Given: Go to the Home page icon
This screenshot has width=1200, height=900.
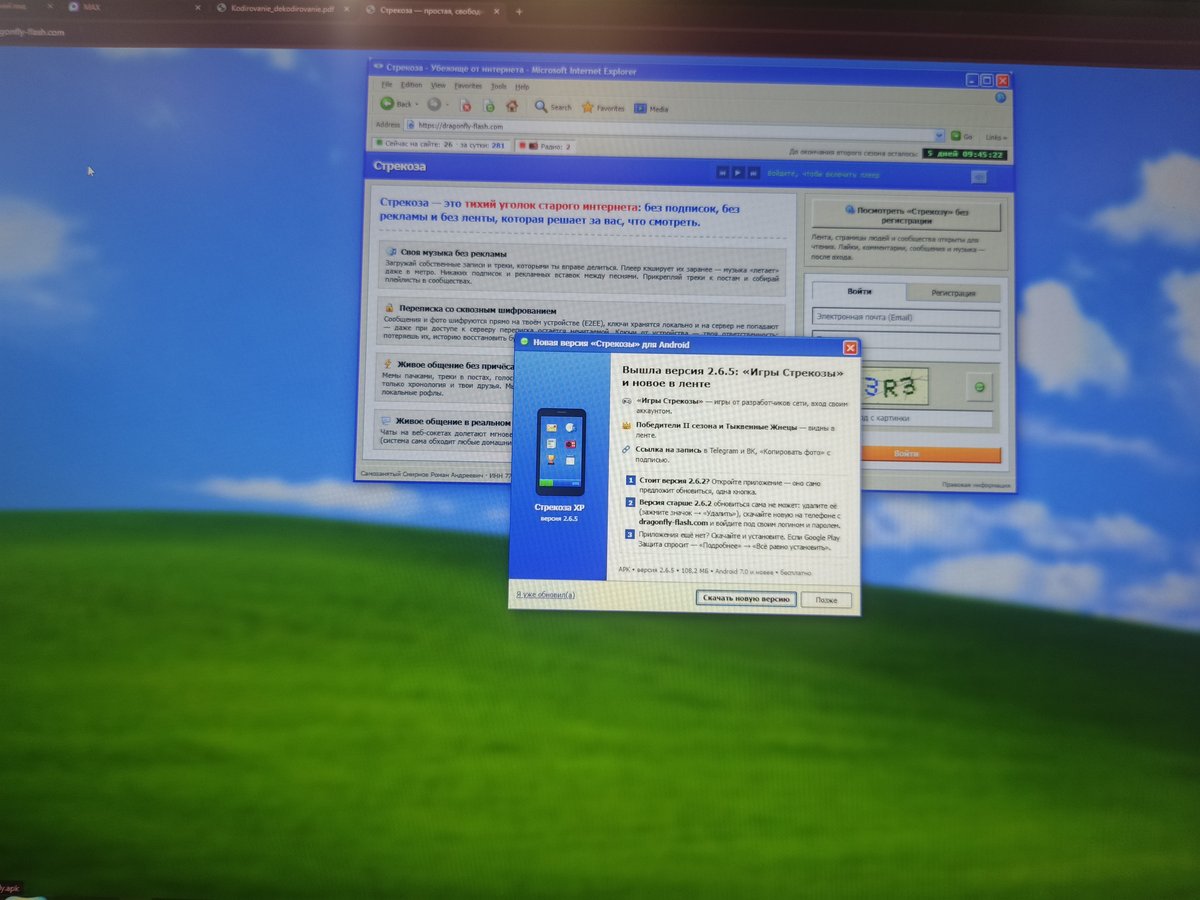Looking at the screenshot, I should 512,106.
